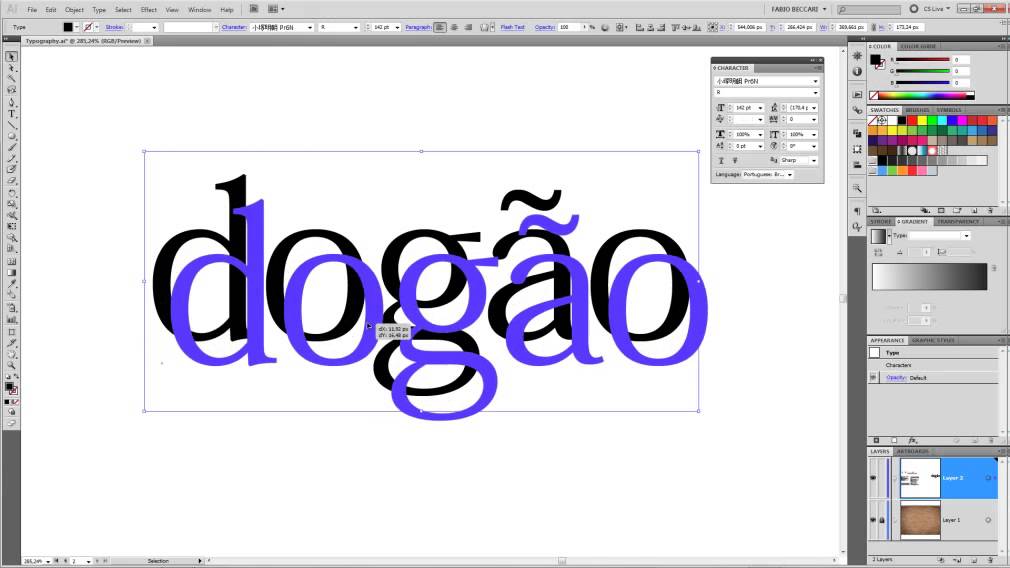Select the Selection tool in the toolbox
1010x568 pixels.
click(x=11, y=57)
